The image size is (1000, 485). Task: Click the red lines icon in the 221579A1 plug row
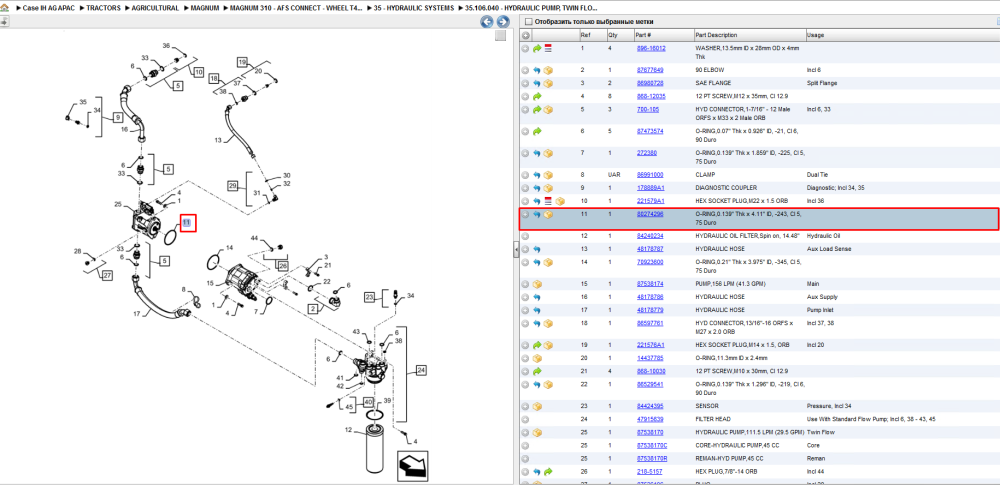tap(547, 201)
